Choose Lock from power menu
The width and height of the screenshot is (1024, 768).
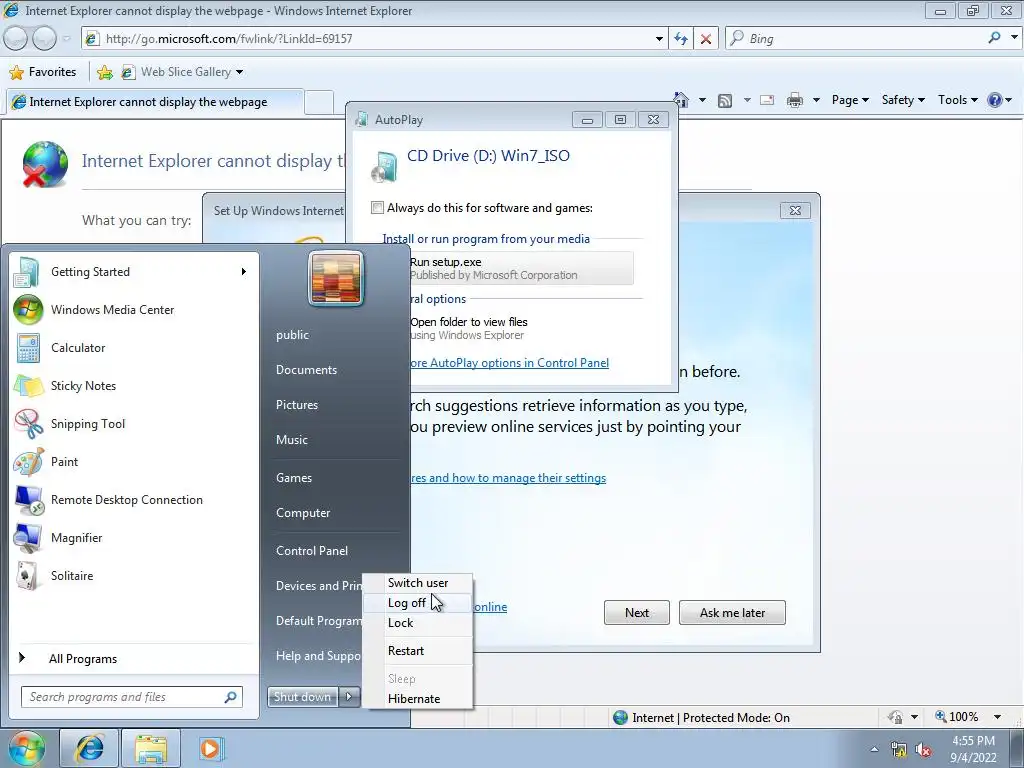417,623
